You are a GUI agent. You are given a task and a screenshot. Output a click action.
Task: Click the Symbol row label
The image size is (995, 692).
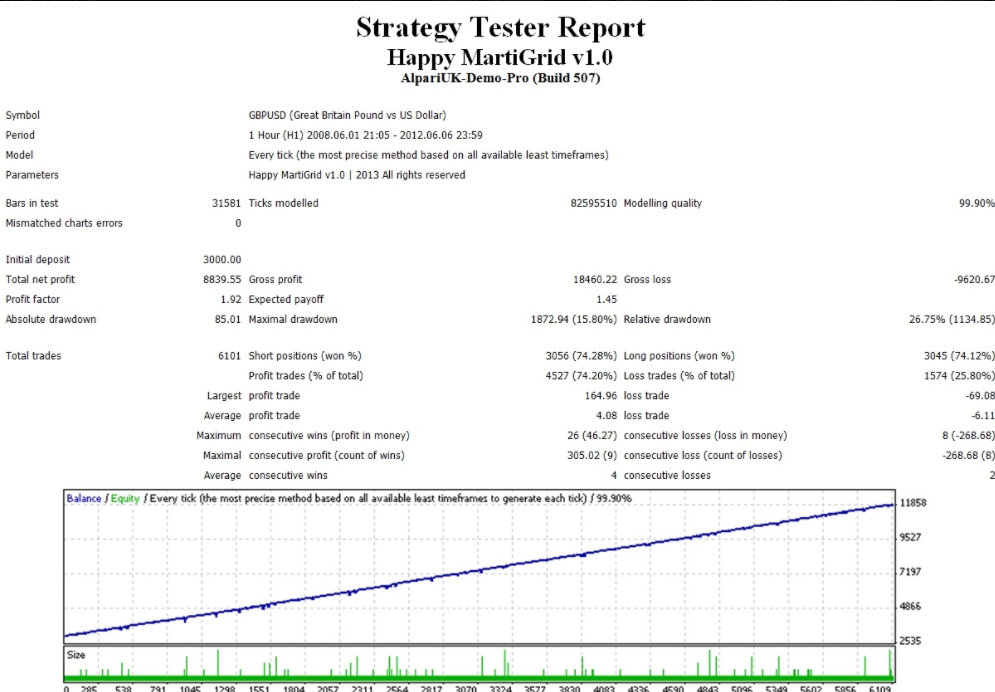(x=22, y=115)
